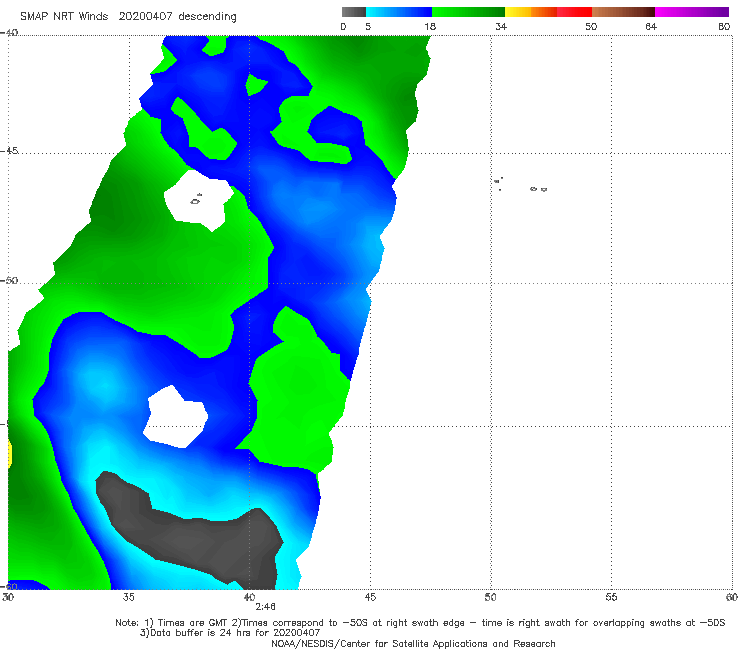Click the island outlines east of longitude 50
Viewport: 740px width, 650px height.
pyautogui.click(x=521, y=185)
